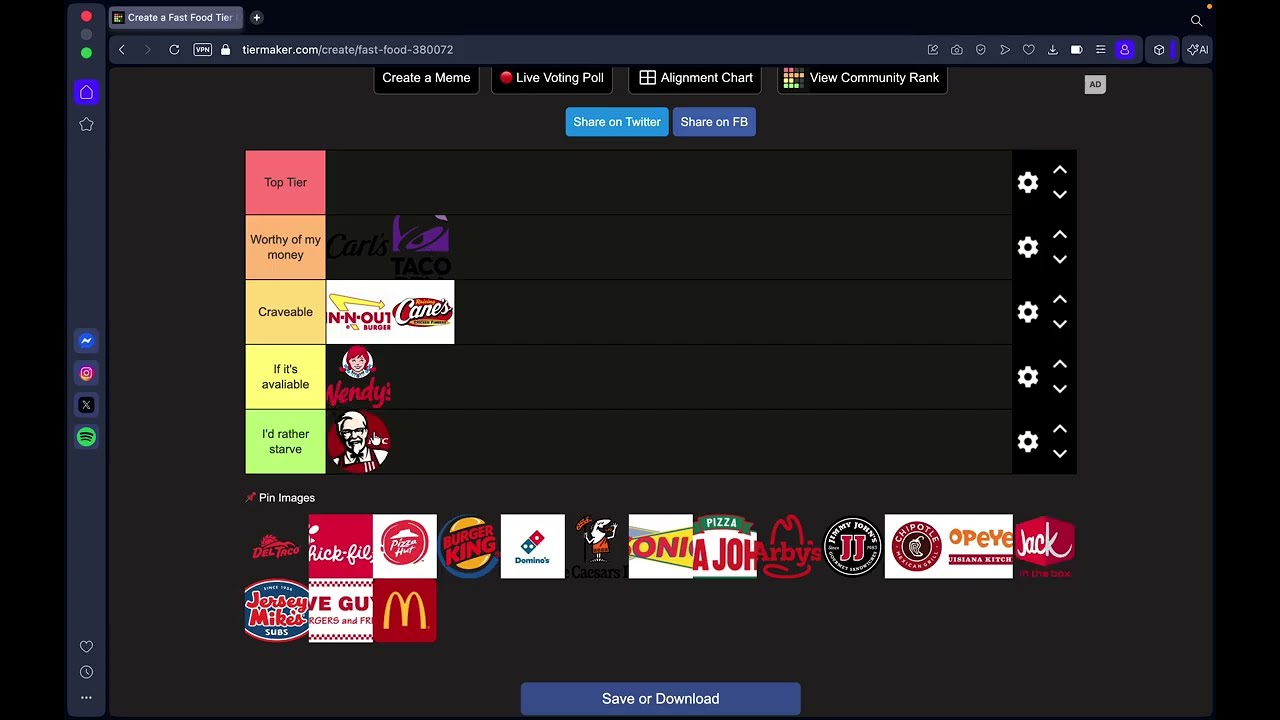Viewport: 1280px width, 720px height.
Task: Open settings gear for I'd rather starve row
Action: pos(1027,441)
